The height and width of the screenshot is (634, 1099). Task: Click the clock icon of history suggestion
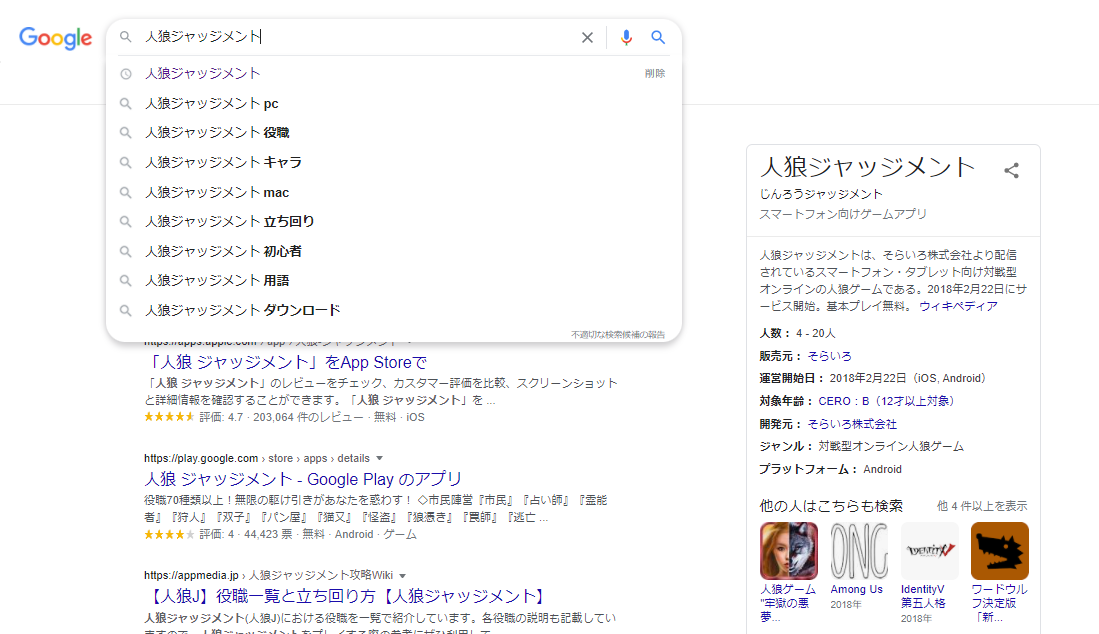pyautogui.click(x=125, y=74)
